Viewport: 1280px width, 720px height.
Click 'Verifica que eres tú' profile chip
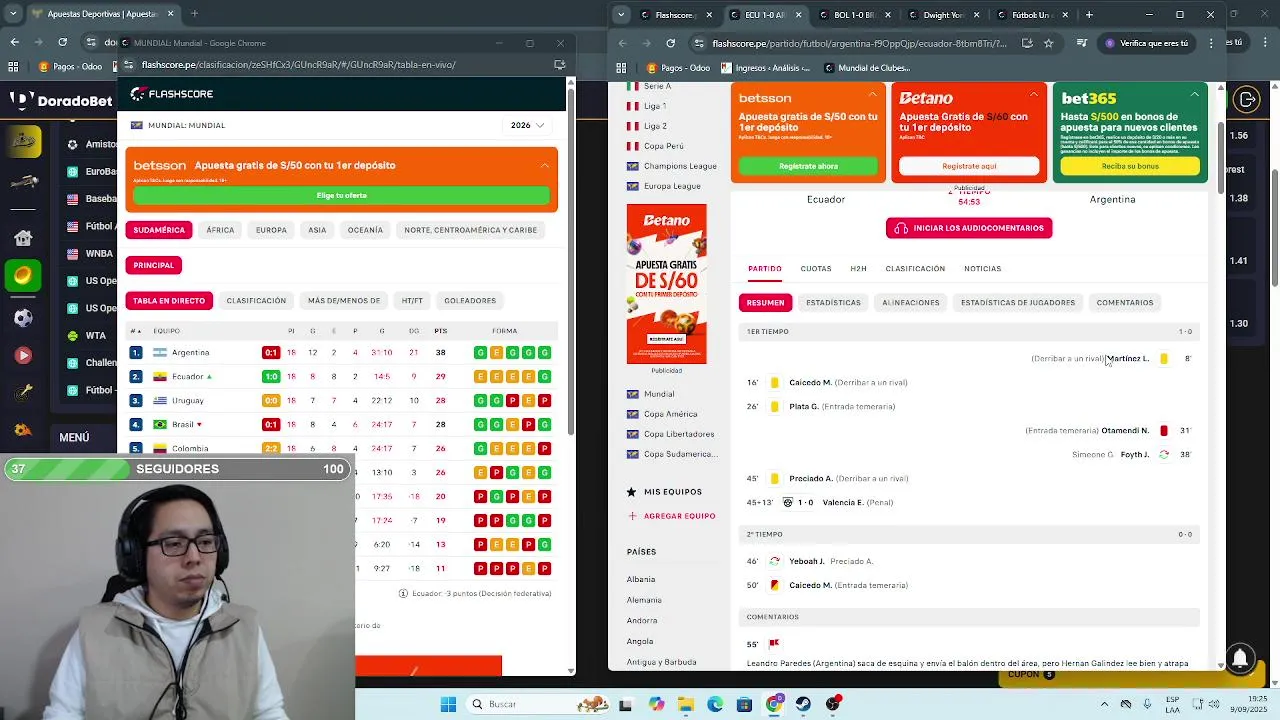point(1147,43)
